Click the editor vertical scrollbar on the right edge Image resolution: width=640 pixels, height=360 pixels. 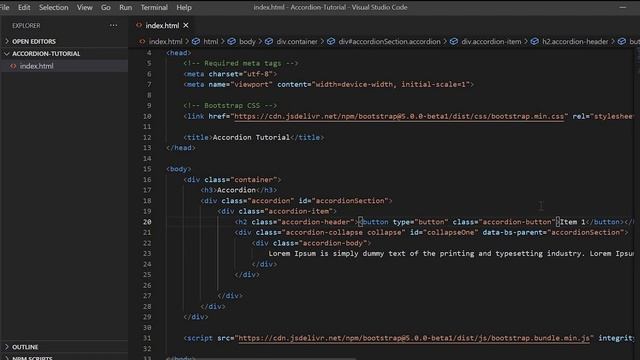637,204
